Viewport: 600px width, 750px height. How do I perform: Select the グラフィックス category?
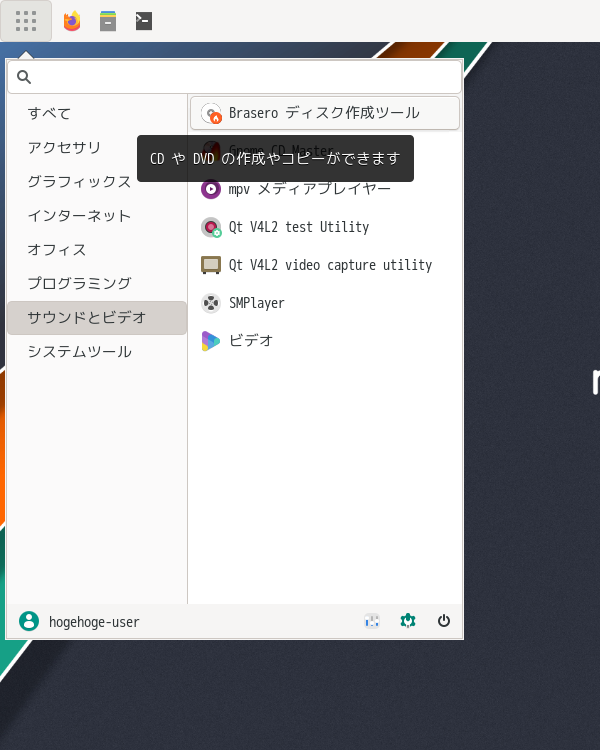point(97,181)
